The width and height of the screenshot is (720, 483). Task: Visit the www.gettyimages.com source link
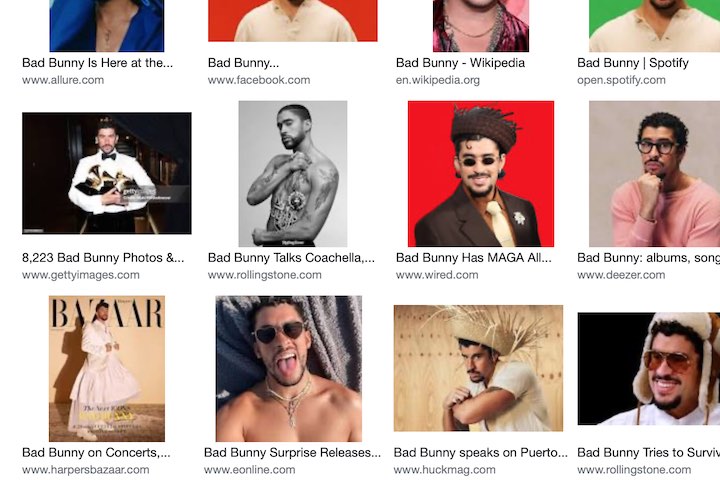point(81,275)
